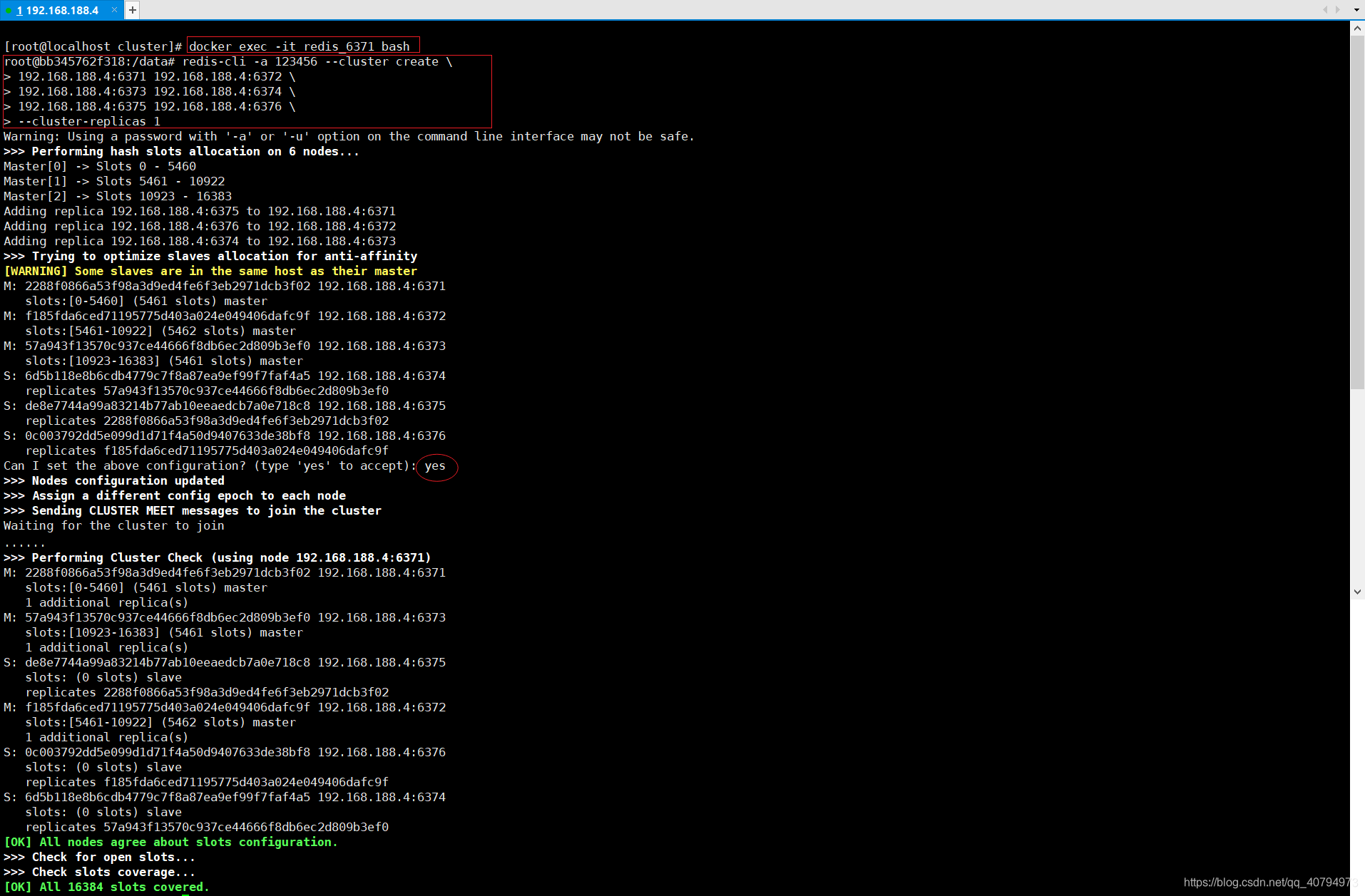The image size is (1365, 896).
Task: Click the yellow WARNING line about slaves
Action: (210, 271)
